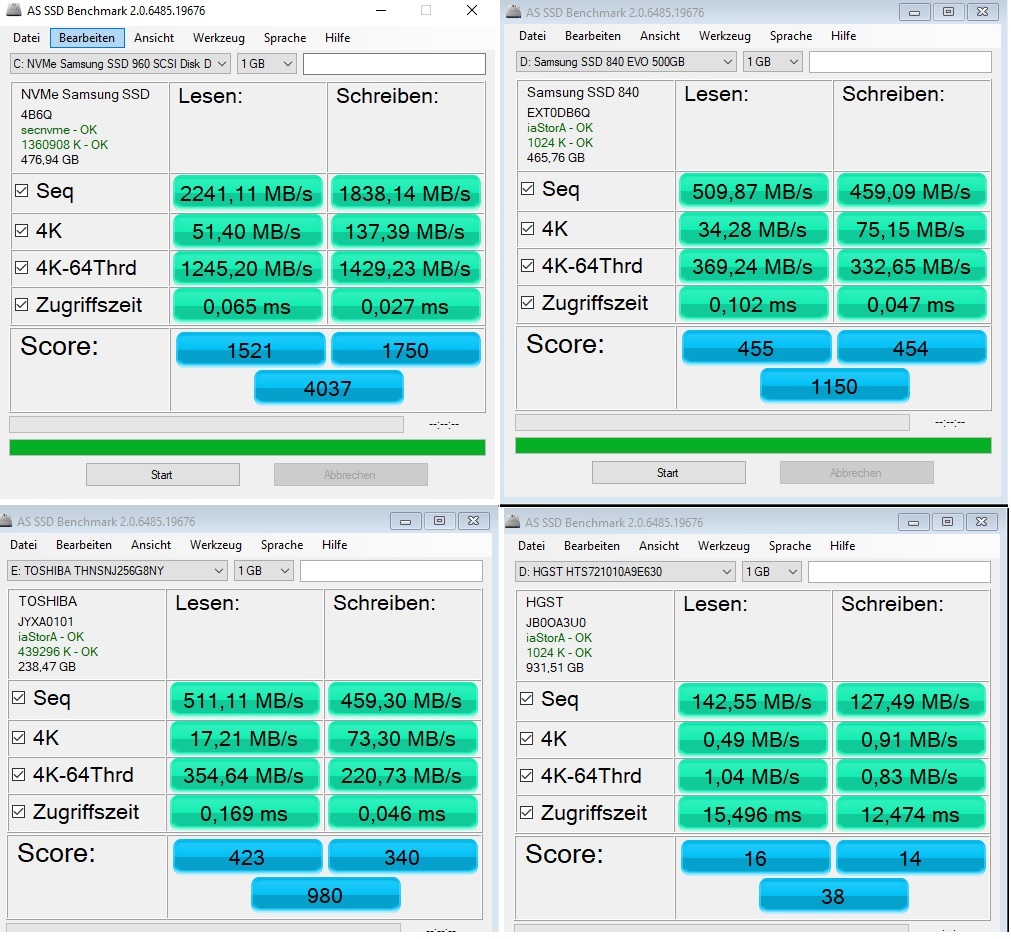Click green progress bar in NVMe Samsung window
The height and width of the screenshot is (939, 1011).
tap(247, 448)
